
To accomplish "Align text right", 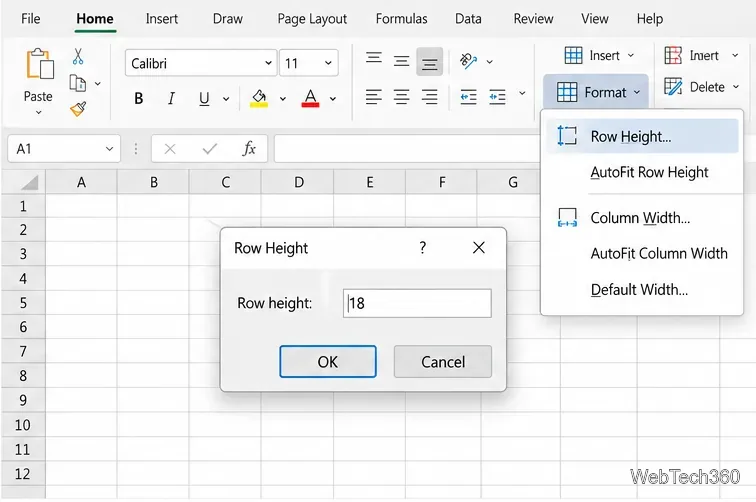I will [x=429, y=97].
